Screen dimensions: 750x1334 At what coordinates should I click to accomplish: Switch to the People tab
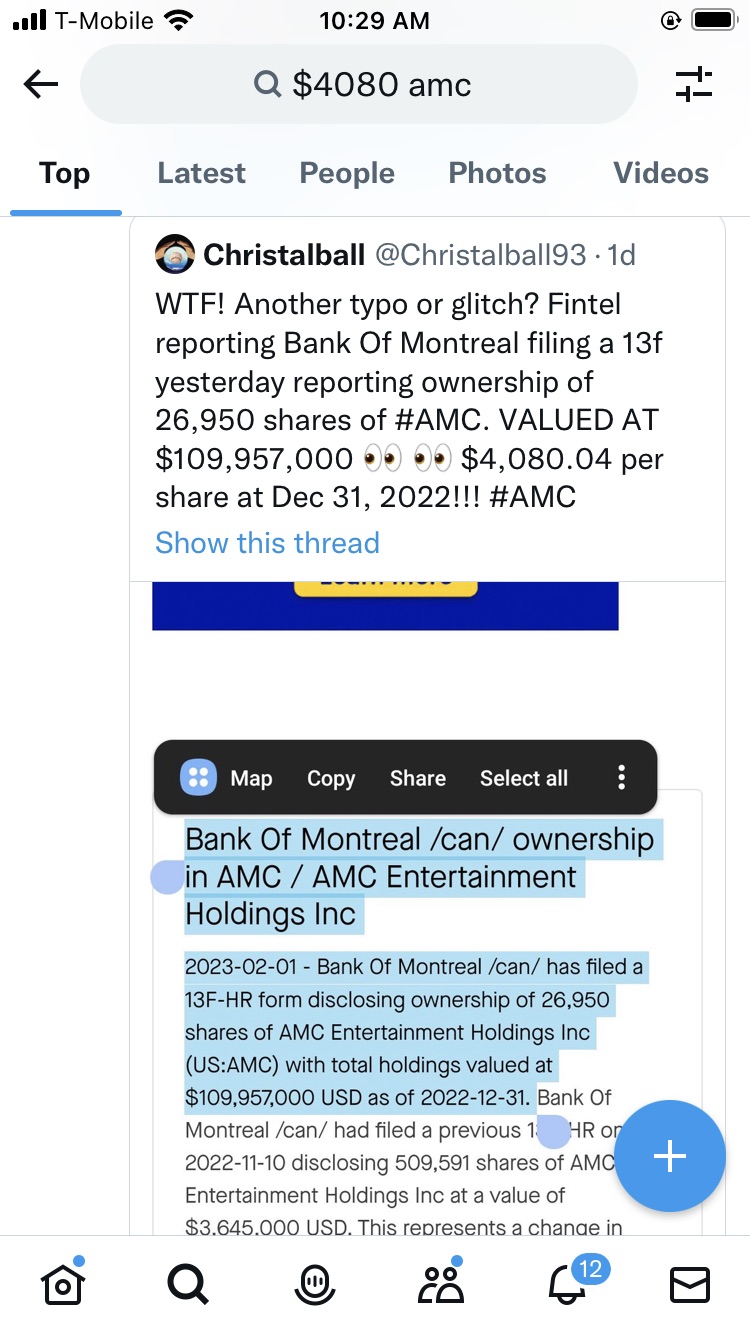point(347,173)
